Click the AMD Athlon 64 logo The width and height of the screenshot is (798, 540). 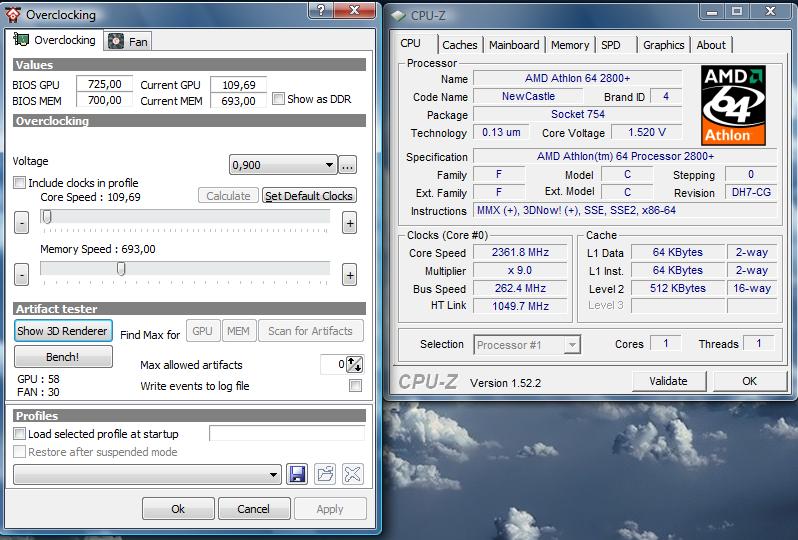click(733, 105)
